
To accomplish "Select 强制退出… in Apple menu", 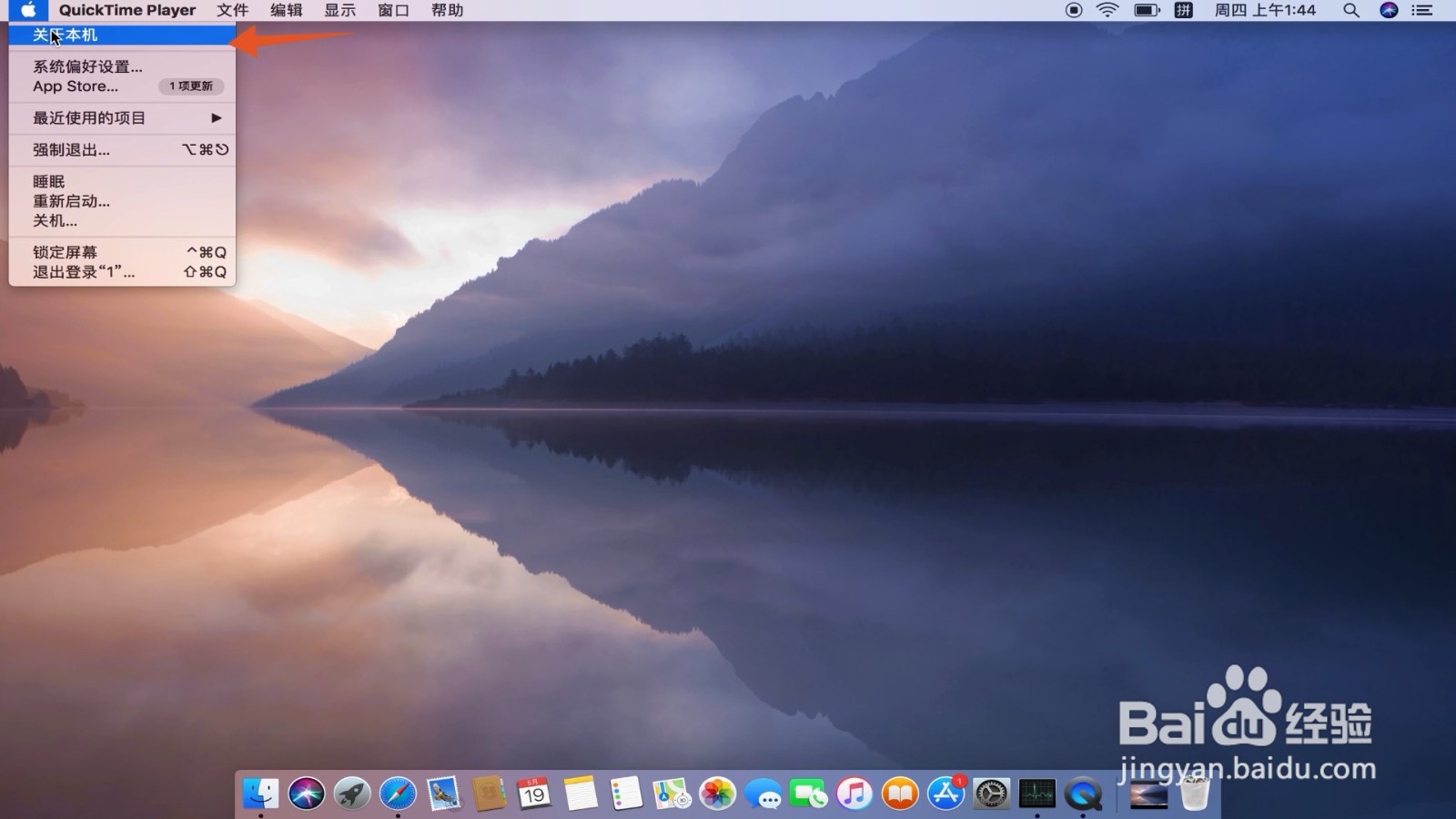I will coord(122,150).
